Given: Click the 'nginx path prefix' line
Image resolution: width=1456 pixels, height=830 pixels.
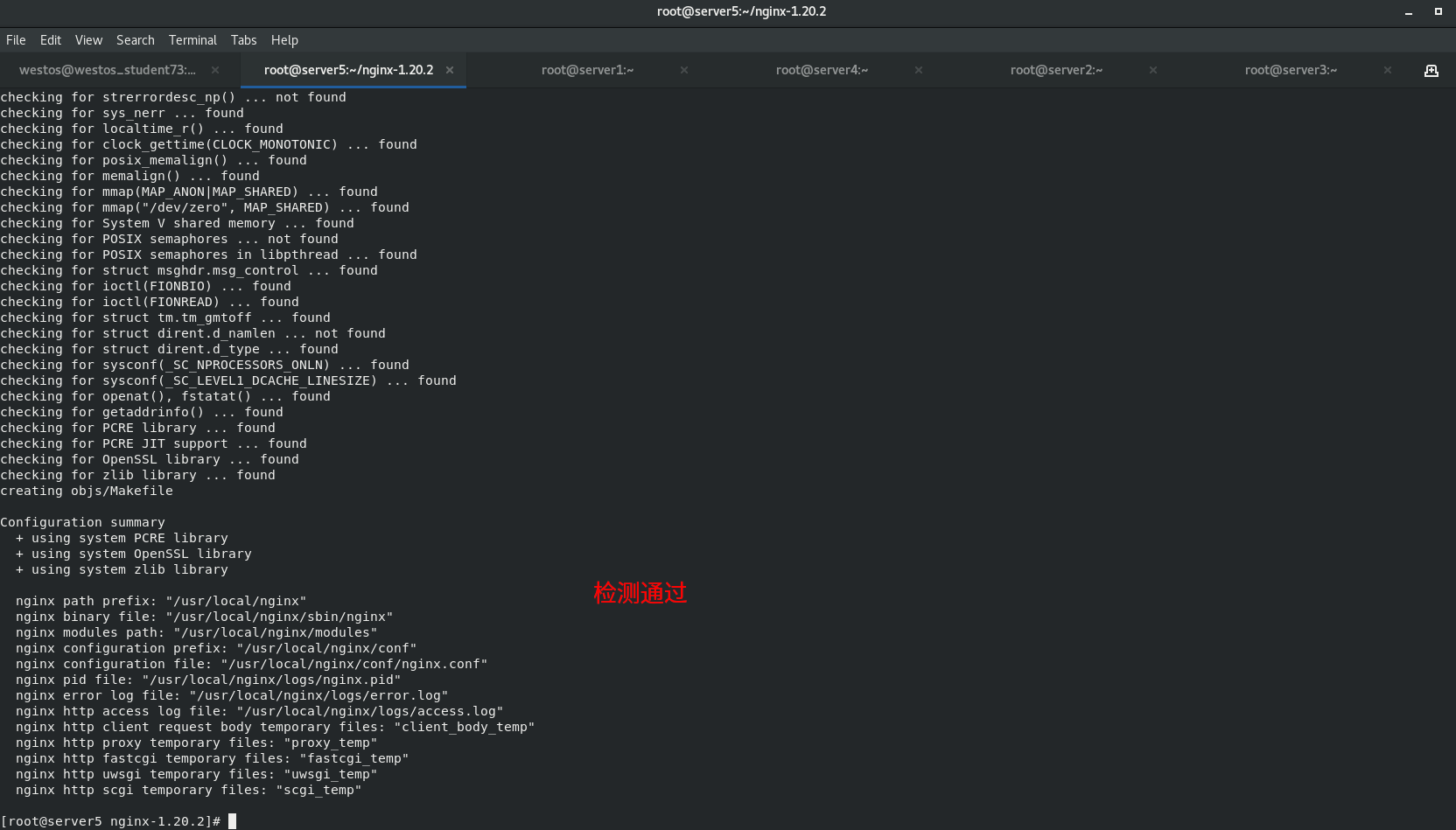Looking at the screenshot, I should pos(161,601).
